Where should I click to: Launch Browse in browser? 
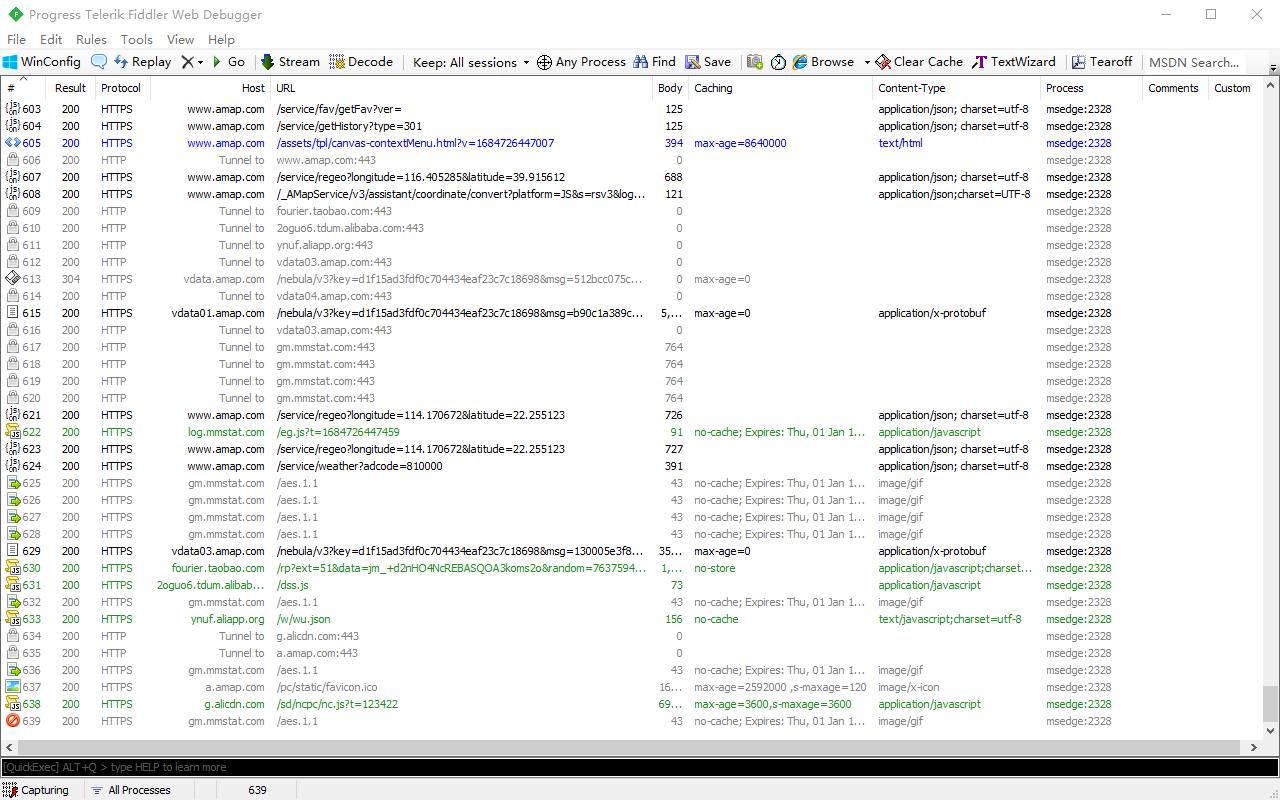click(x=823, y=62)
